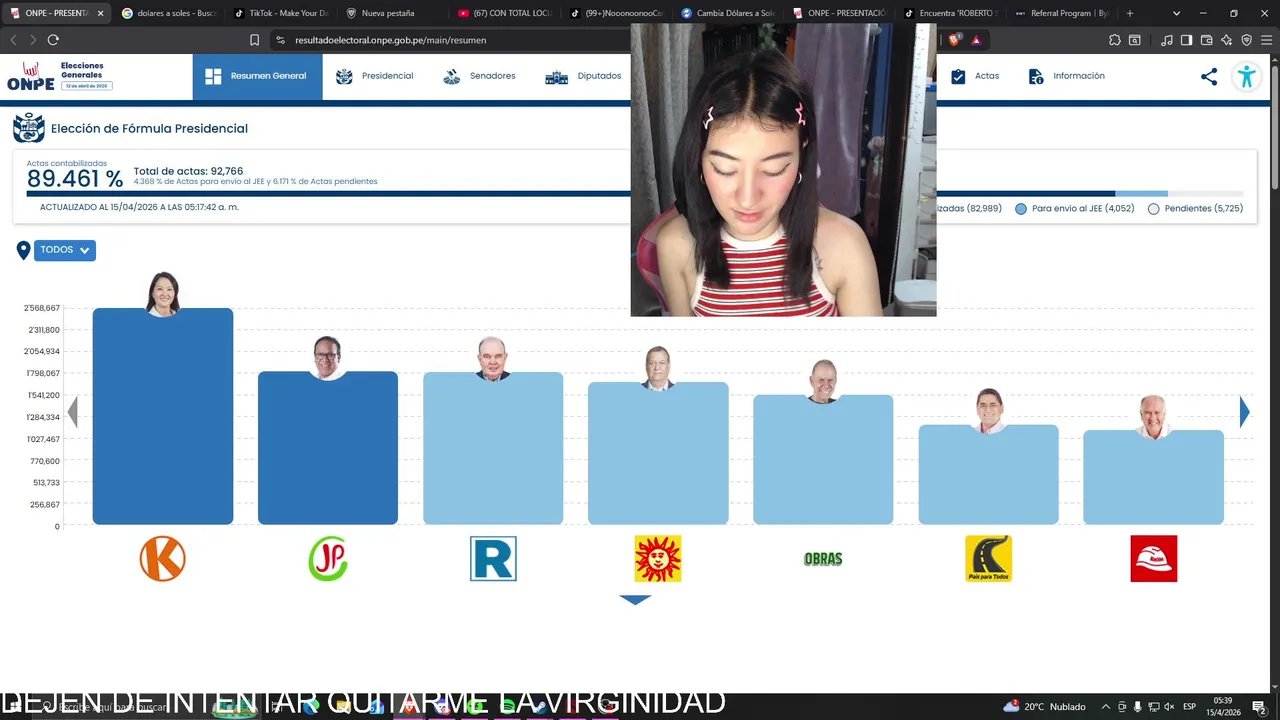The width and height of the screenshot is (1280, 720).
Task: Click the second candidate's dark blue bar
Action: 328,448
